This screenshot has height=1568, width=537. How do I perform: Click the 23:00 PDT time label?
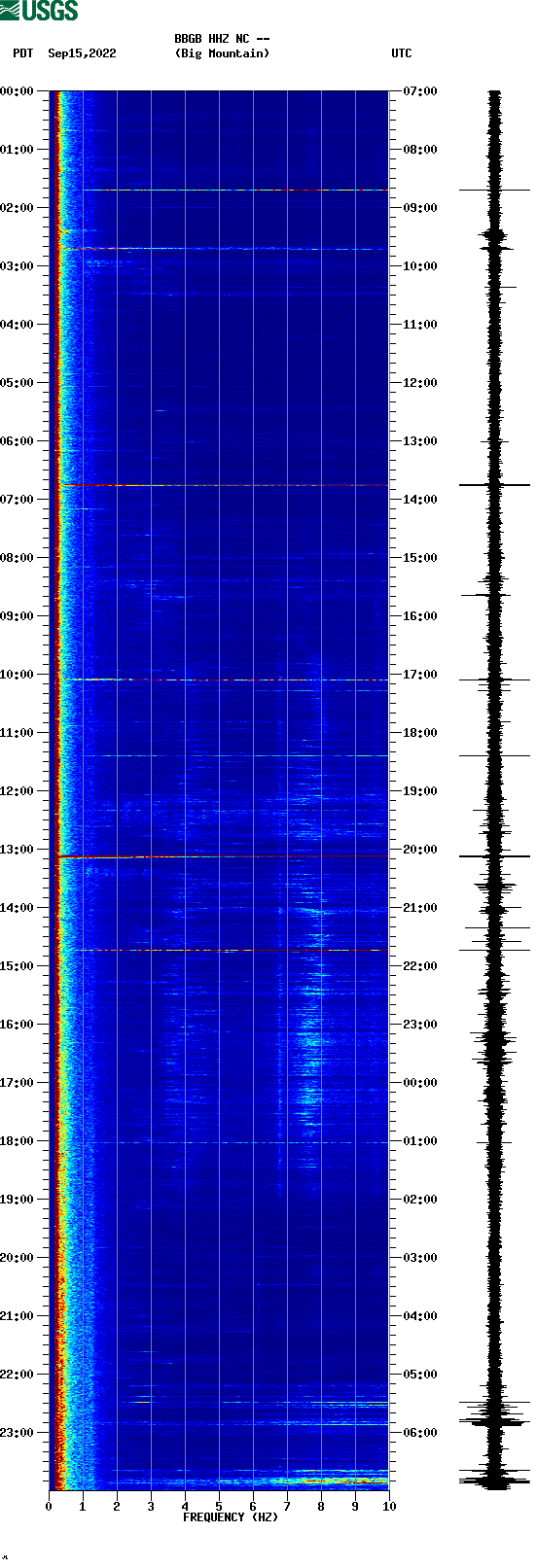[18, 1433]
